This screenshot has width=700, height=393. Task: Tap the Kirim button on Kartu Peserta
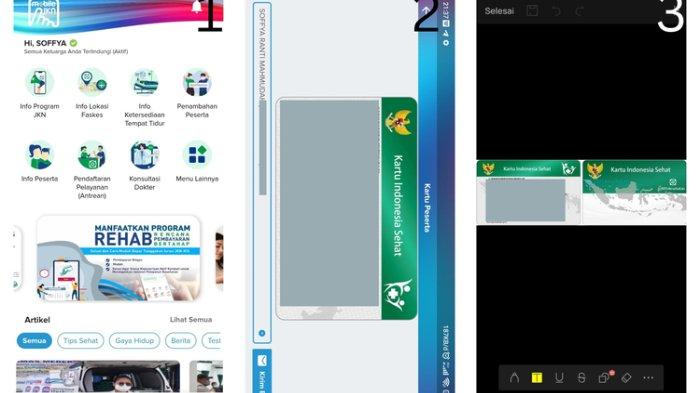(x=262, y=371)
